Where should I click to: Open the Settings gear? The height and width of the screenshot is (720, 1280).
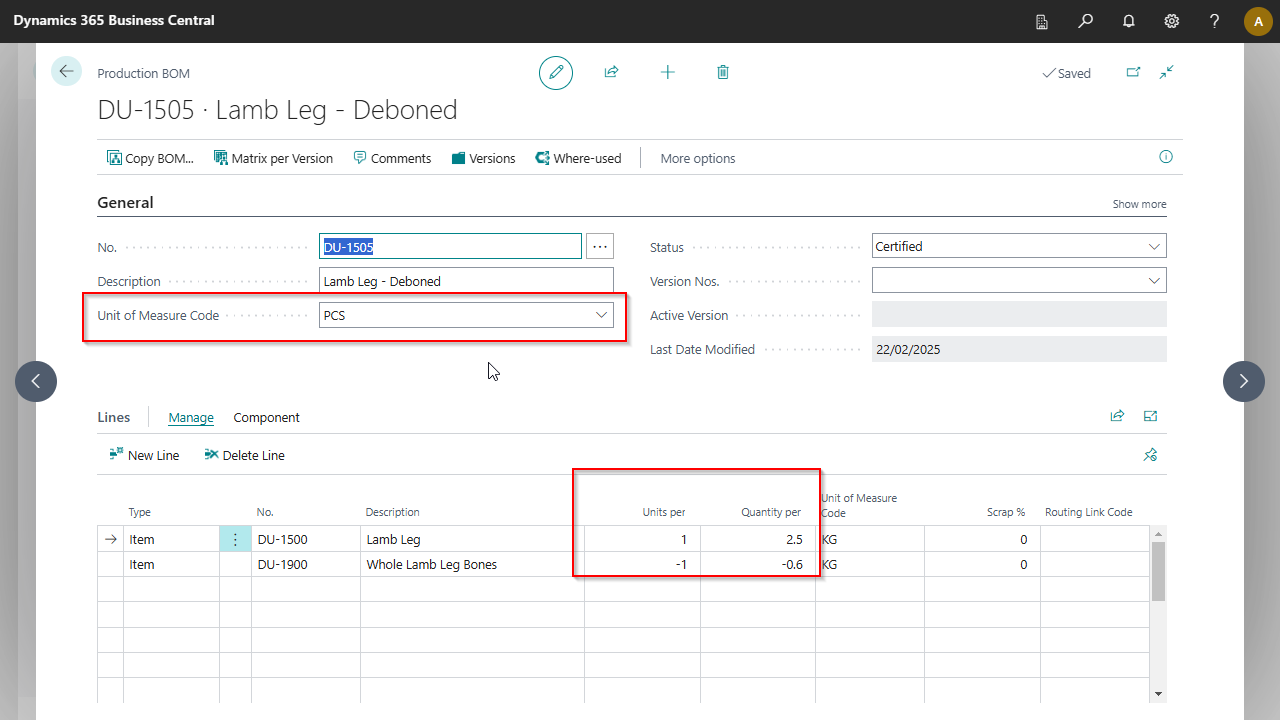coord(1172,21)
